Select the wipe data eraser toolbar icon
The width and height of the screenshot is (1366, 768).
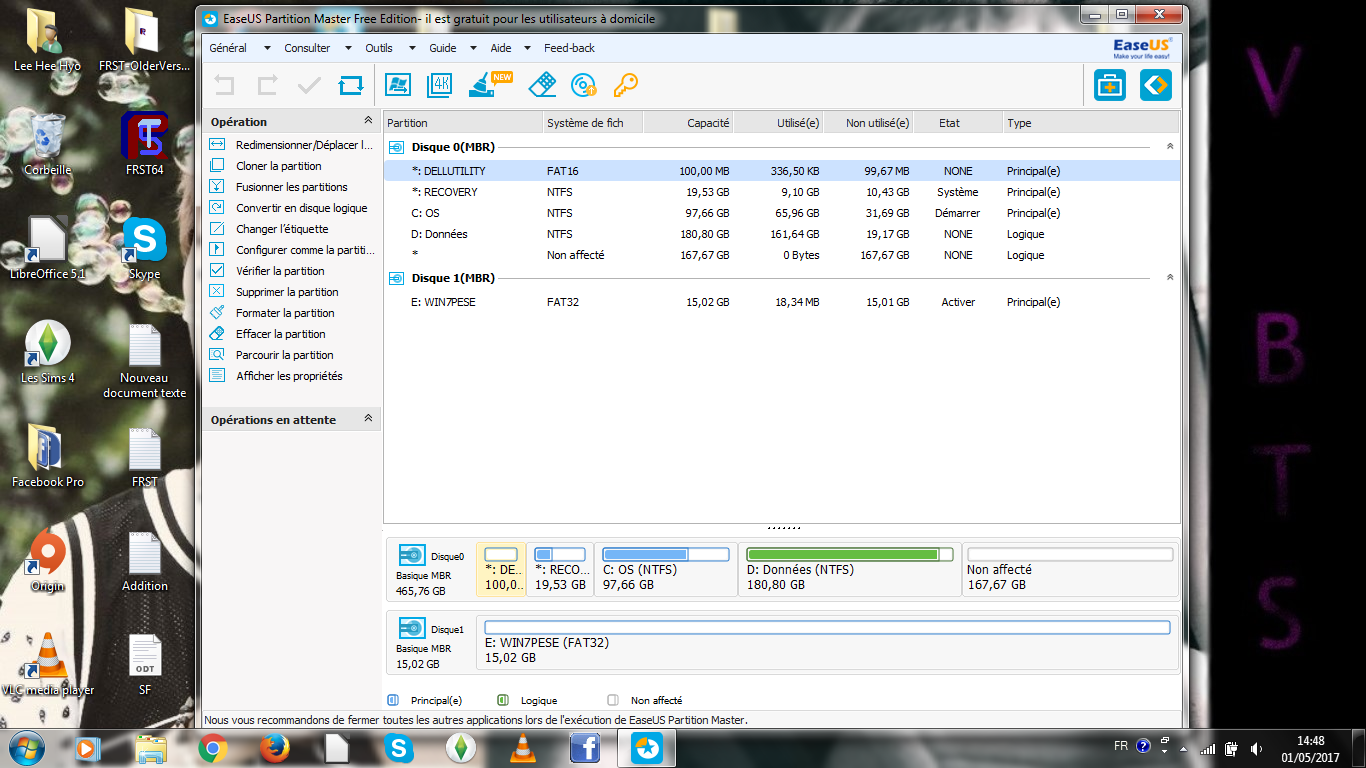click(x=541, y=85)
